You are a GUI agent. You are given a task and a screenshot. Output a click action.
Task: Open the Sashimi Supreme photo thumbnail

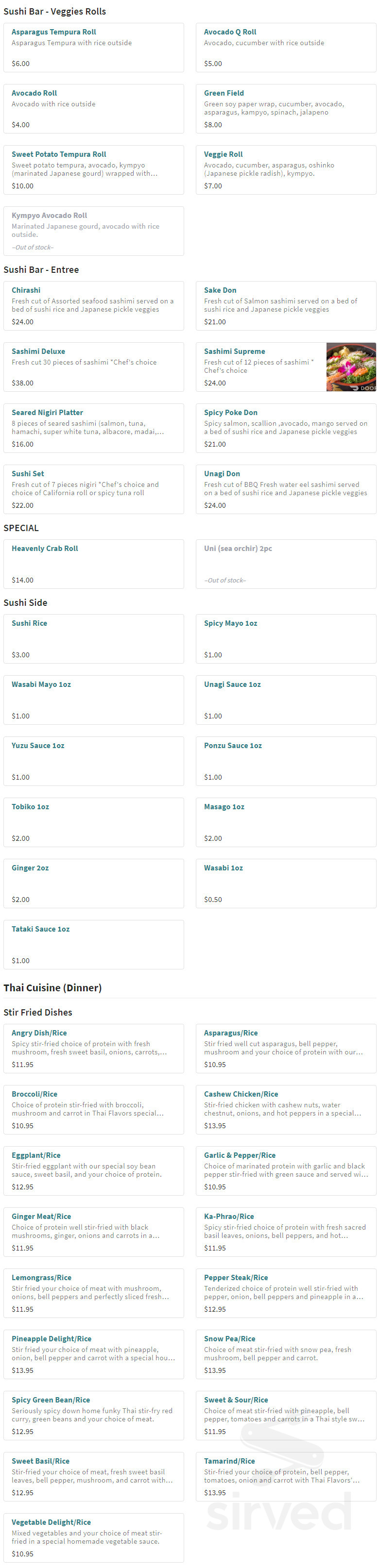coord(351,367)
